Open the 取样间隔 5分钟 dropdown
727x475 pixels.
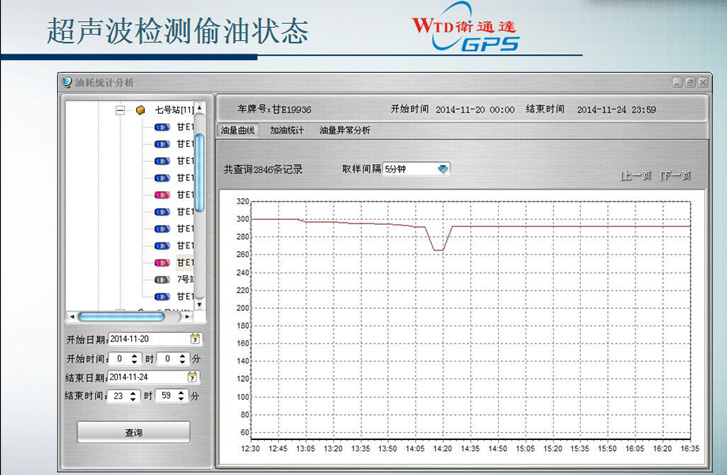(x=443, y=169)
